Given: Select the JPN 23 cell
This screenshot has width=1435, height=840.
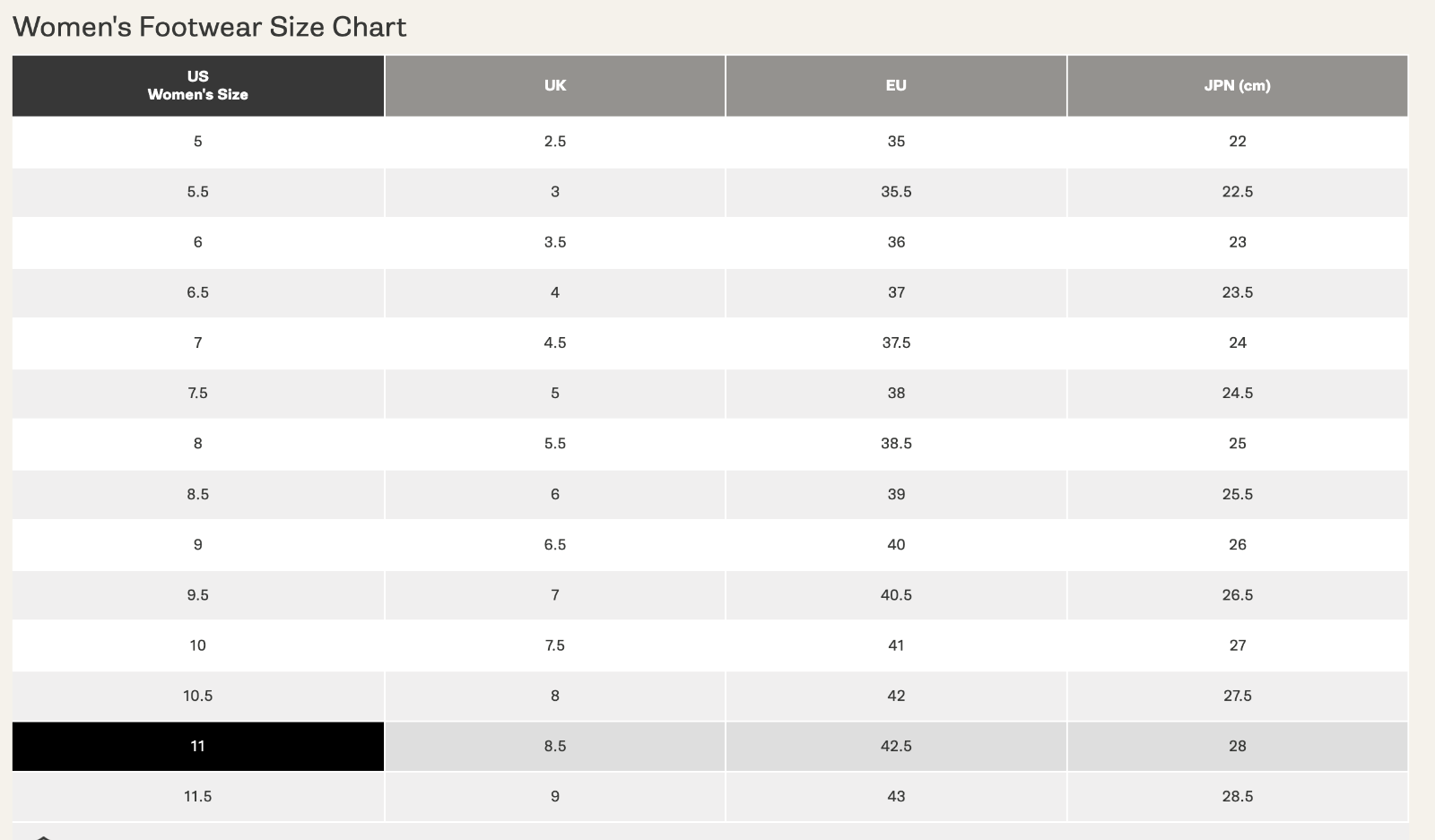Looking at the screenshot, I should [x=1237, y=242].
